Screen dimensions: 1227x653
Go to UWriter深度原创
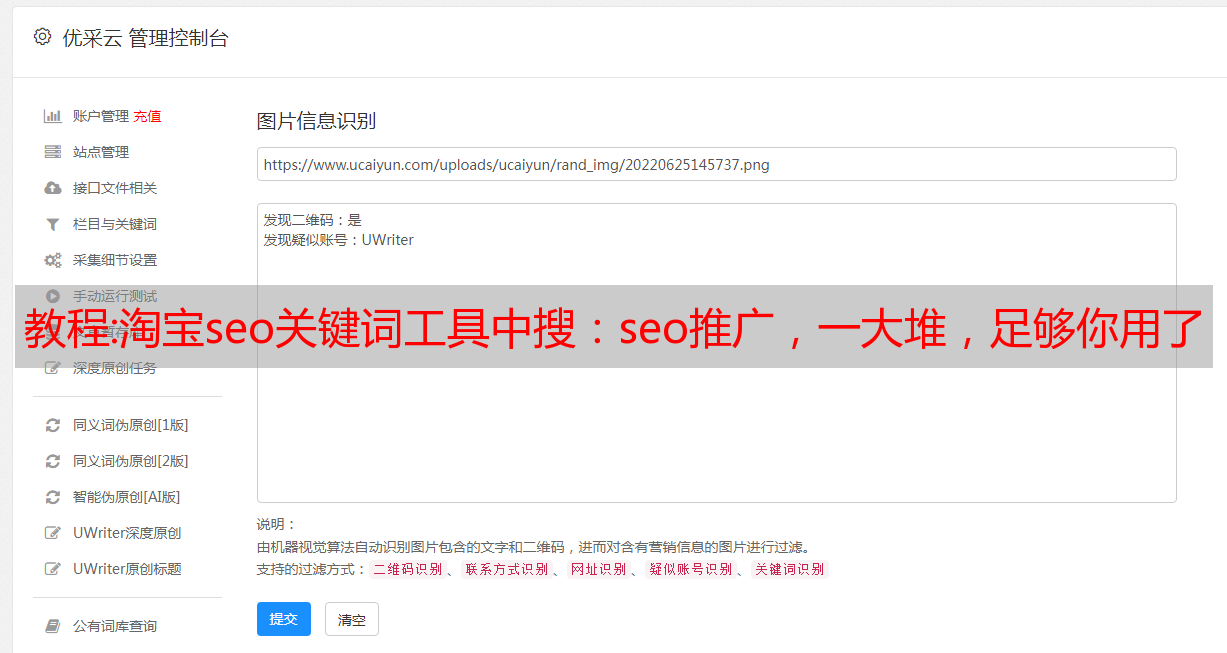tap(127, 533)
